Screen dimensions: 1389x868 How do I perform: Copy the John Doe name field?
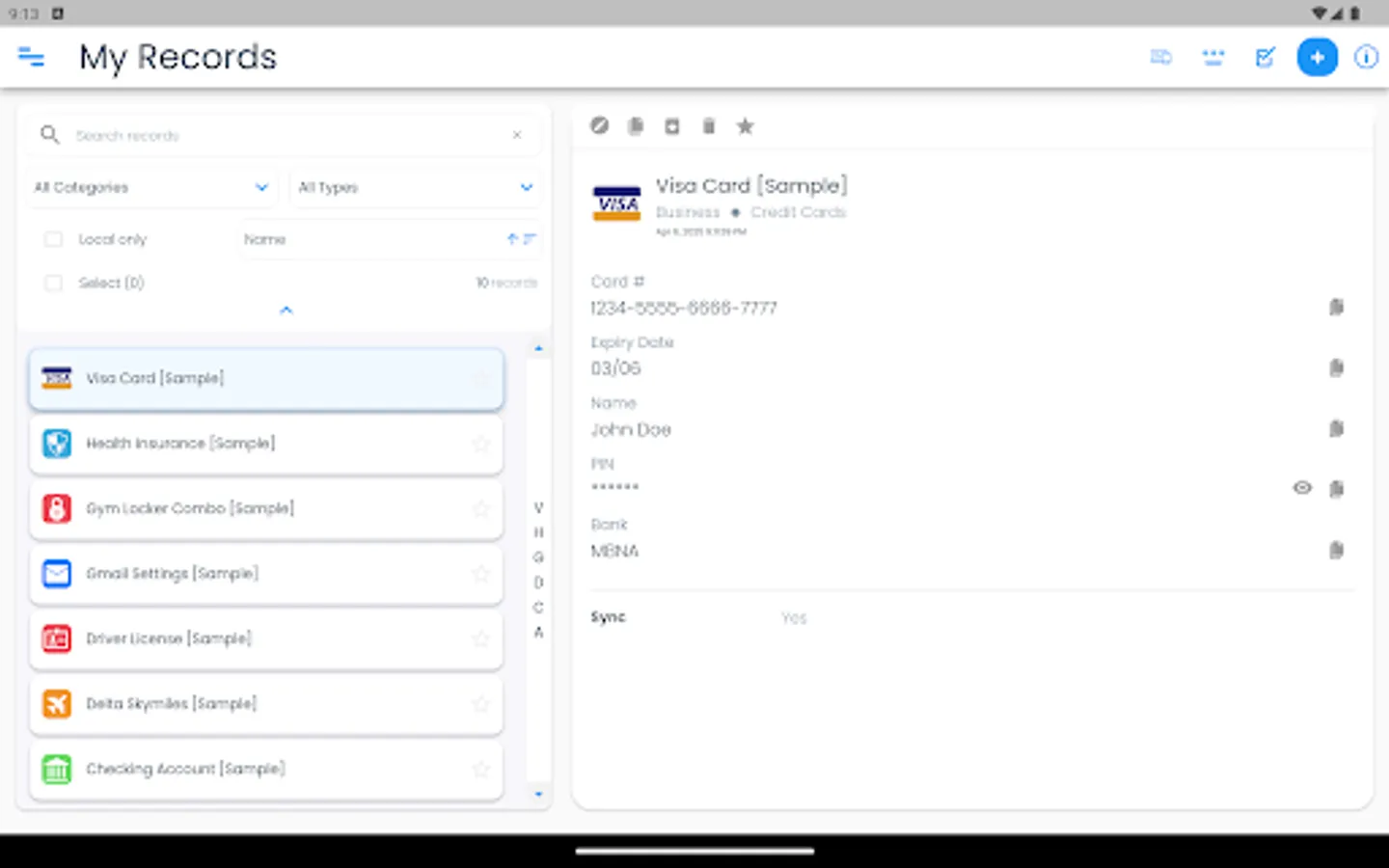point(1337,429)
